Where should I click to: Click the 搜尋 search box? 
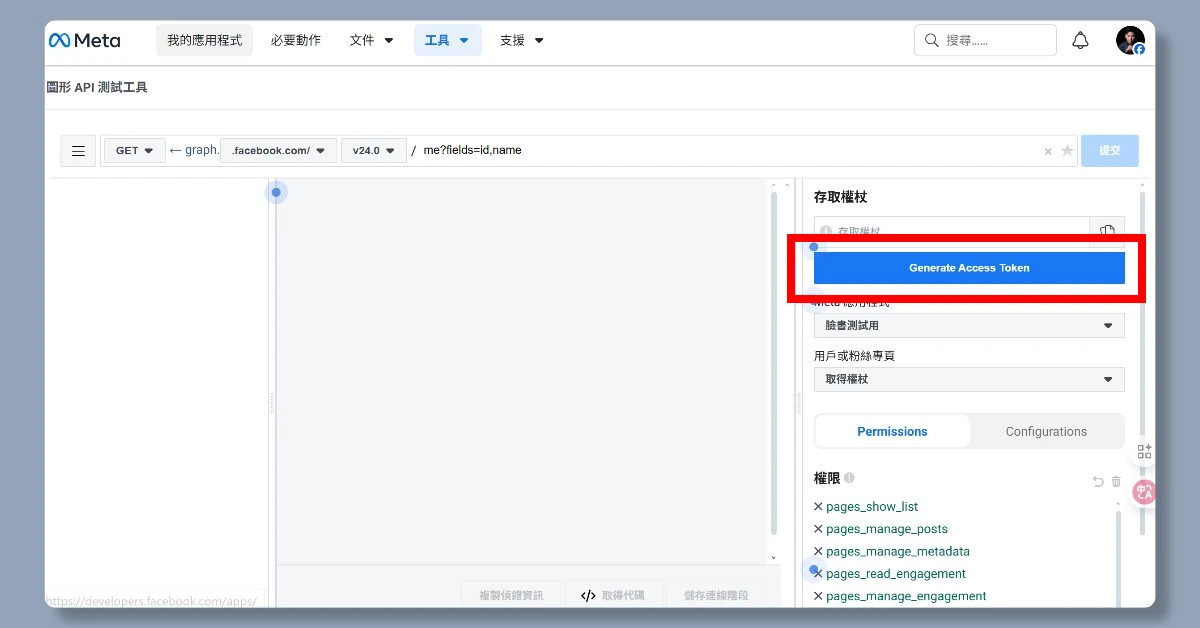click(985, 40)
